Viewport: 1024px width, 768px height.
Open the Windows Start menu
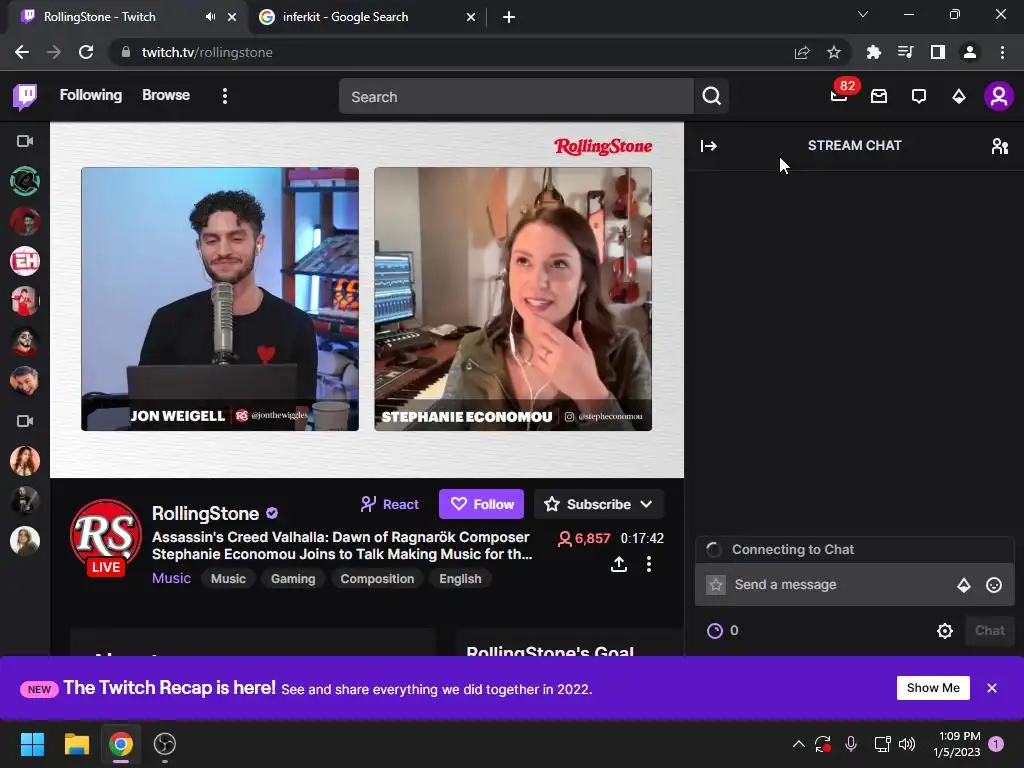32,744
